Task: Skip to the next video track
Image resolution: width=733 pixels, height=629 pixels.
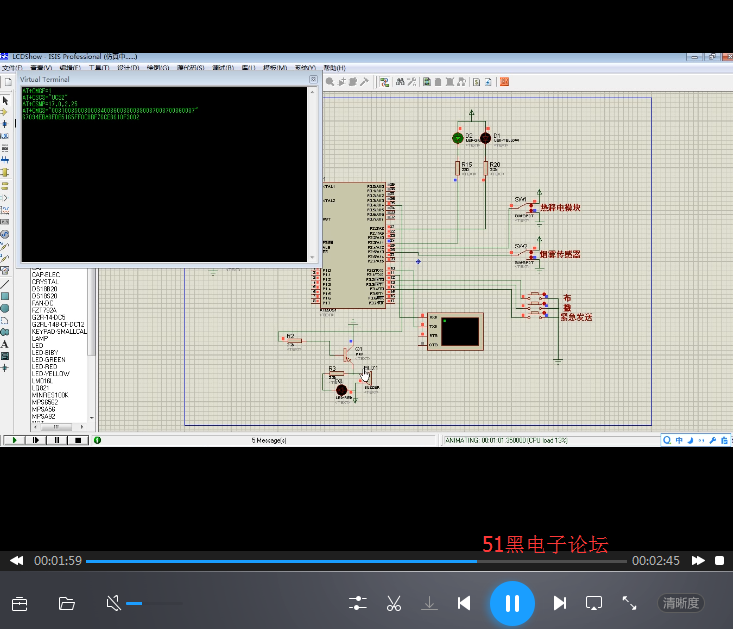Action: (x=560, y=603)
